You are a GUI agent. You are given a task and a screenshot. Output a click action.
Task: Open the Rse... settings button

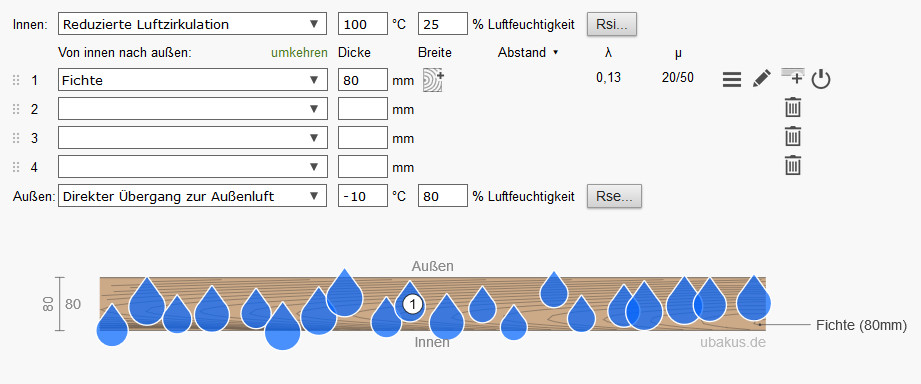click(x=614, y=196)
